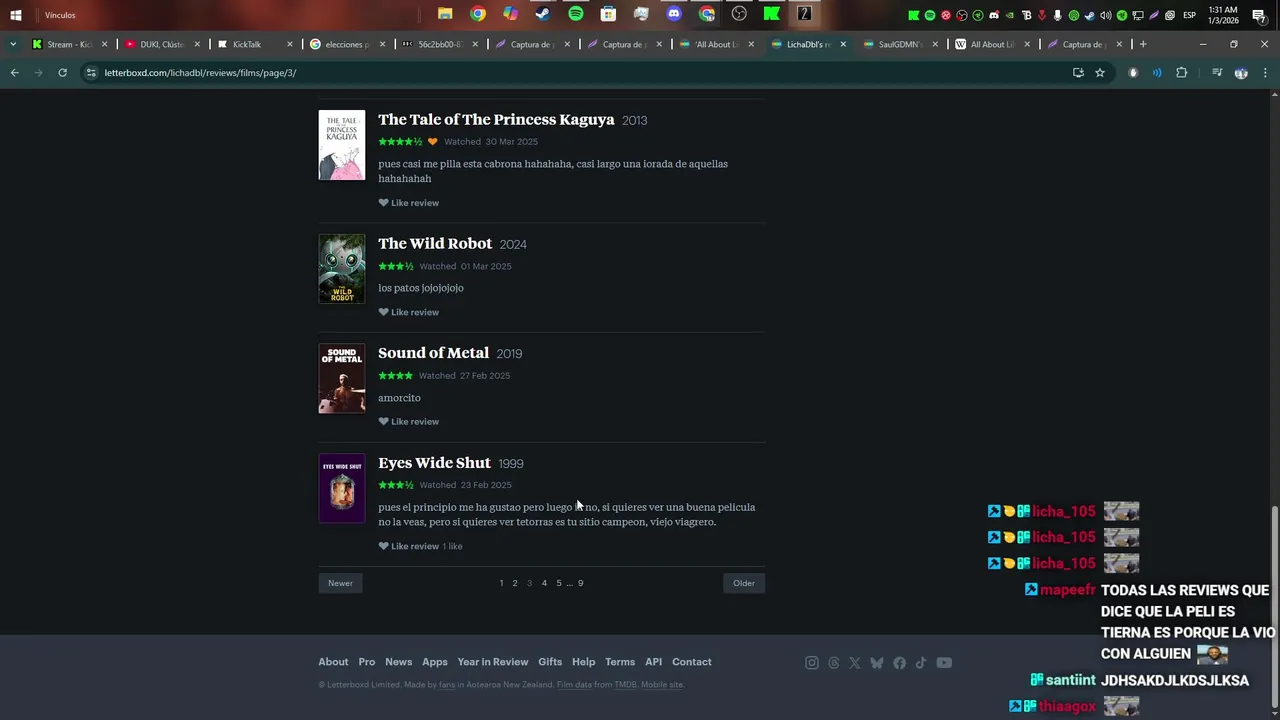
Task: Switch to elecciones Google tab
Action: pyautogui.click(x=346, y=44)
